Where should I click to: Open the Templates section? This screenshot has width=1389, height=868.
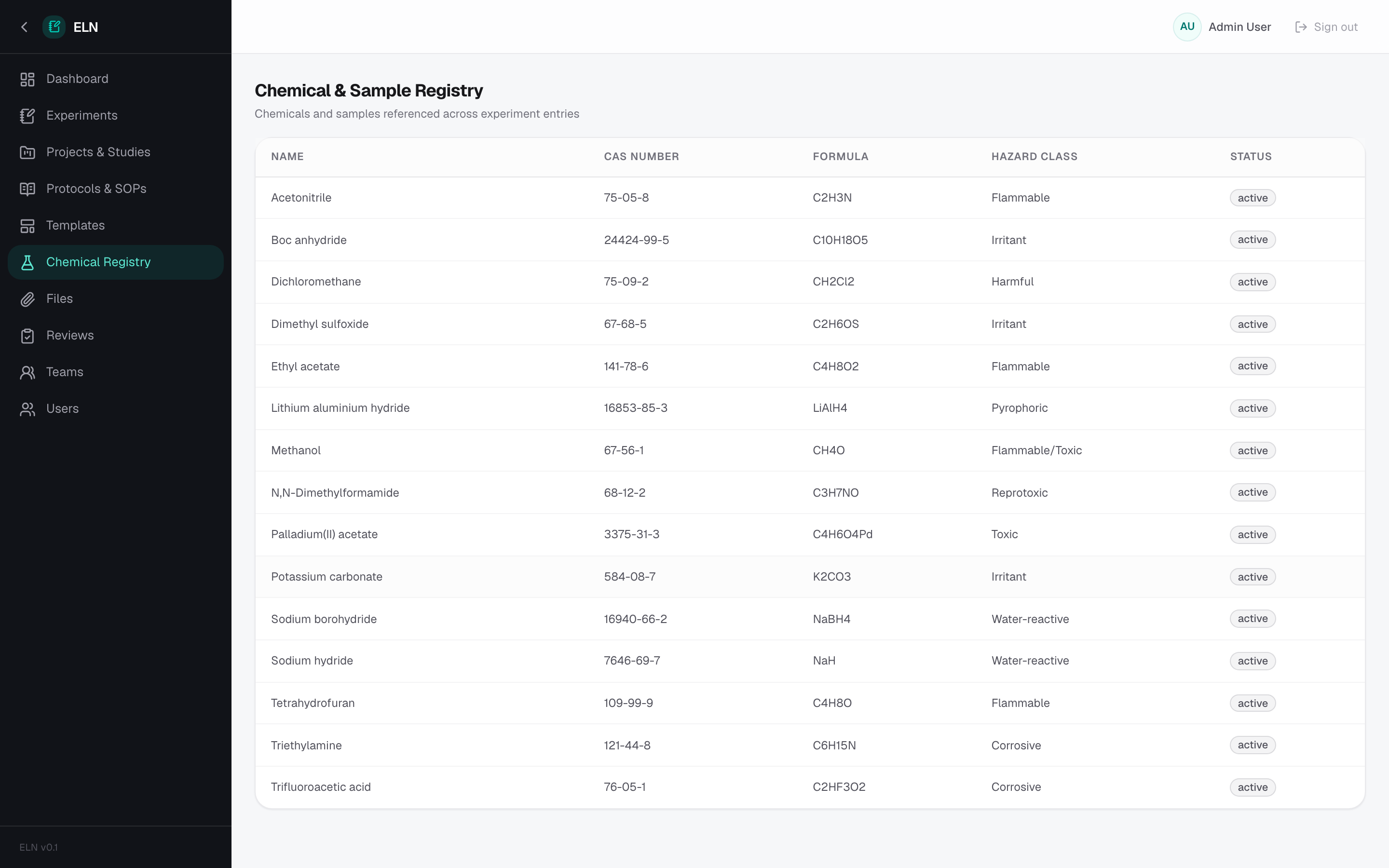[115, 226]
